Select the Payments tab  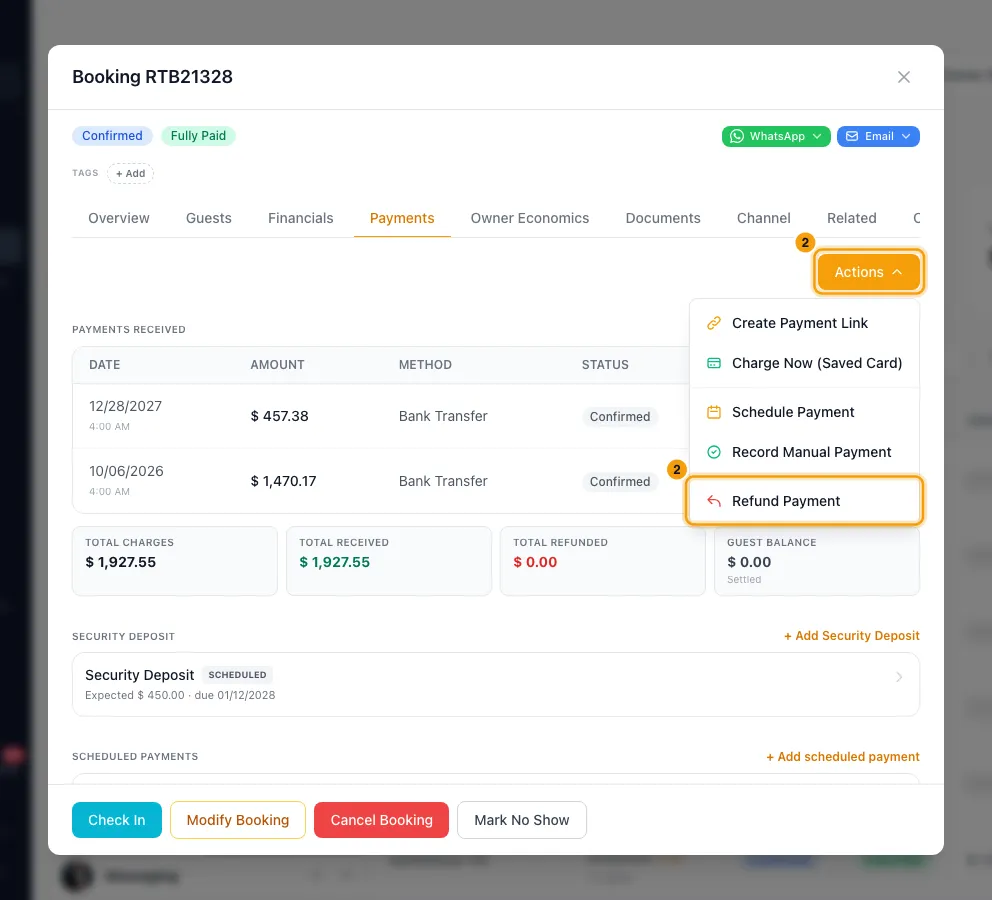click(x=402, y=218)
